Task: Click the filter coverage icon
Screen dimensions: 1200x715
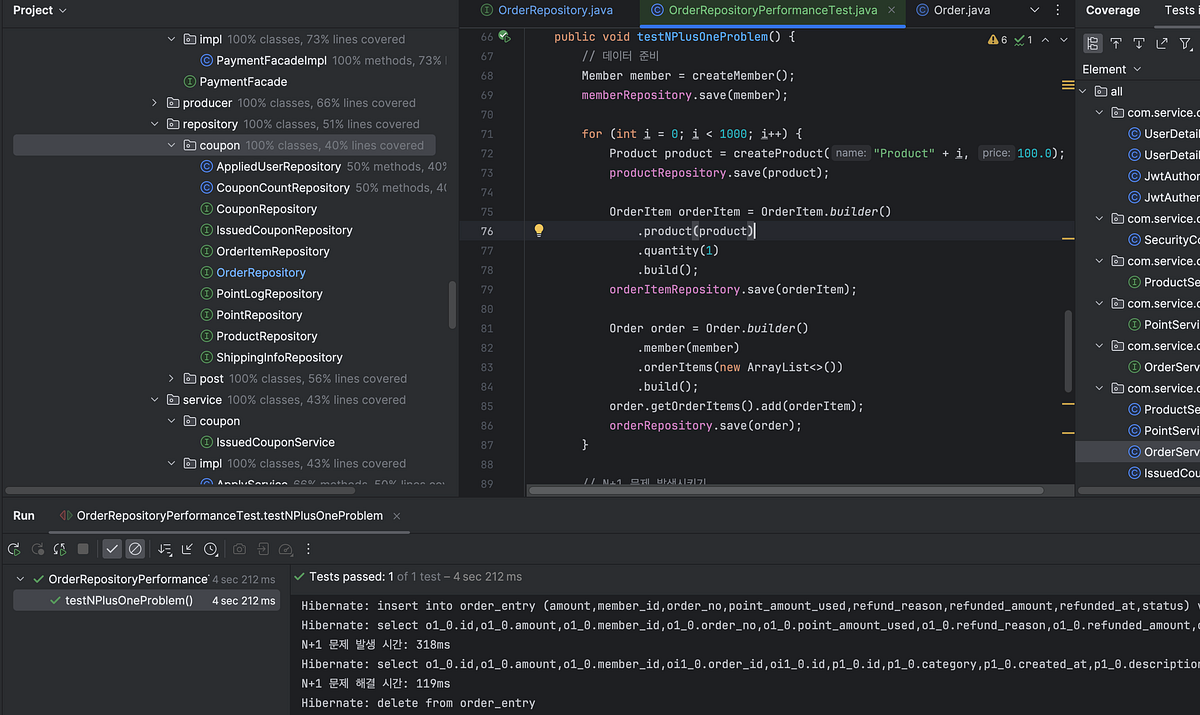Action: 1185,43
